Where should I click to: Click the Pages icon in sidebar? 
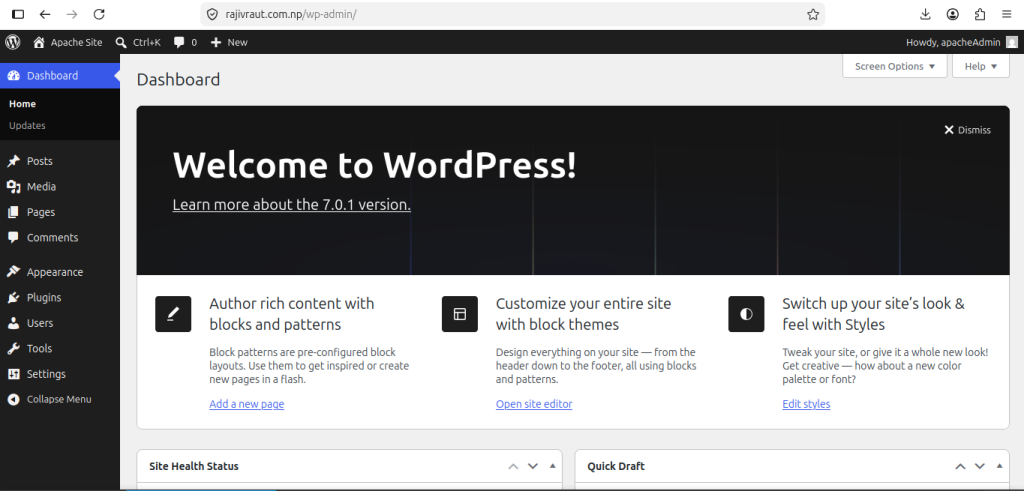point(14,212)
